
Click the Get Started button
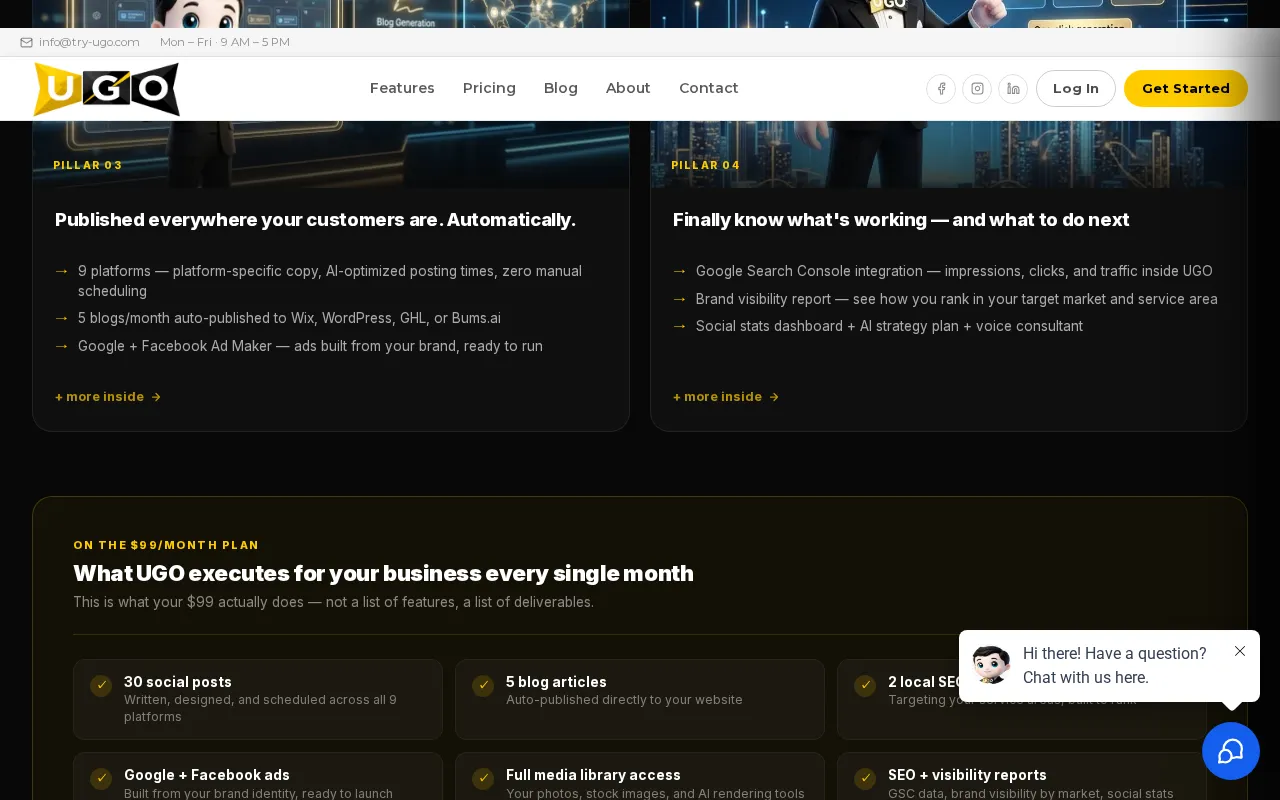click(1186, 89)
